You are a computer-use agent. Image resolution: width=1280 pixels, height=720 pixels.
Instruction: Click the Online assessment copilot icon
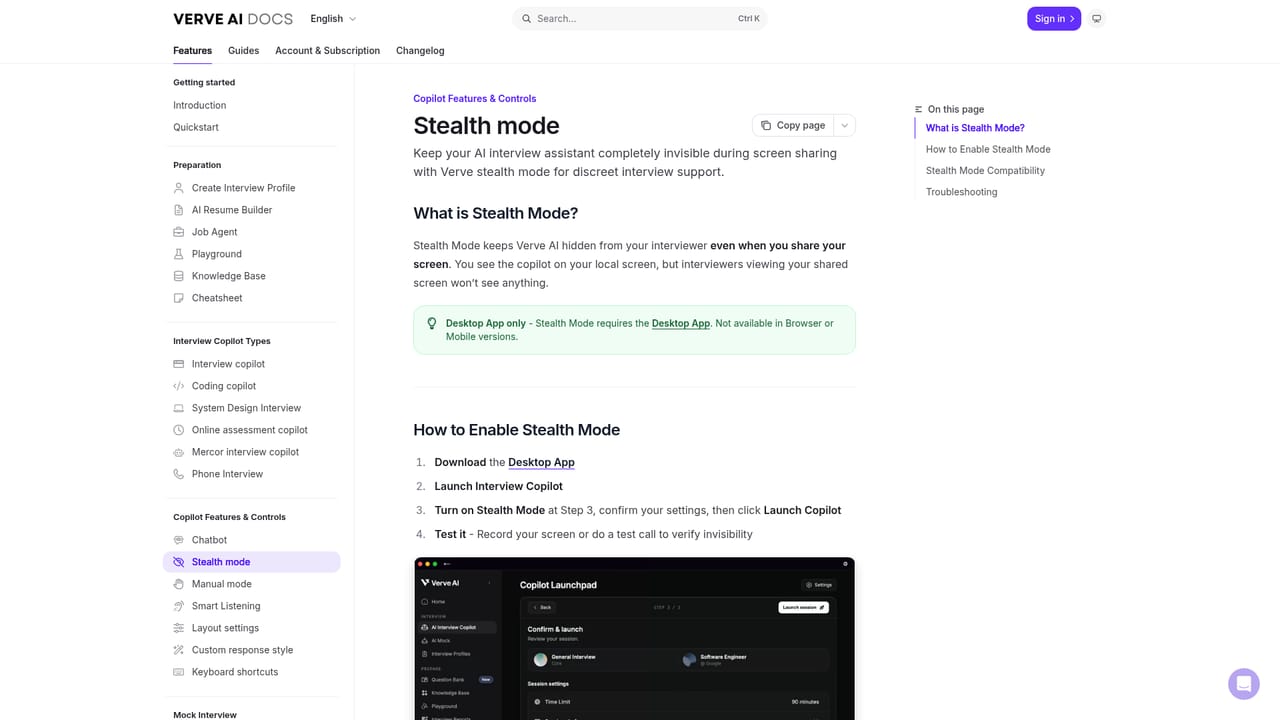[x=179, y=430]
